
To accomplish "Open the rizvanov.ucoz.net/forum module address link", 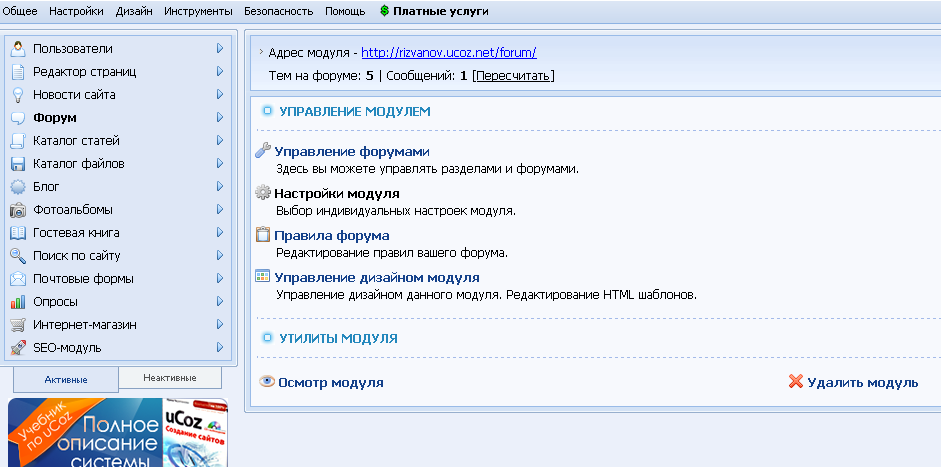I will point(449,53).
